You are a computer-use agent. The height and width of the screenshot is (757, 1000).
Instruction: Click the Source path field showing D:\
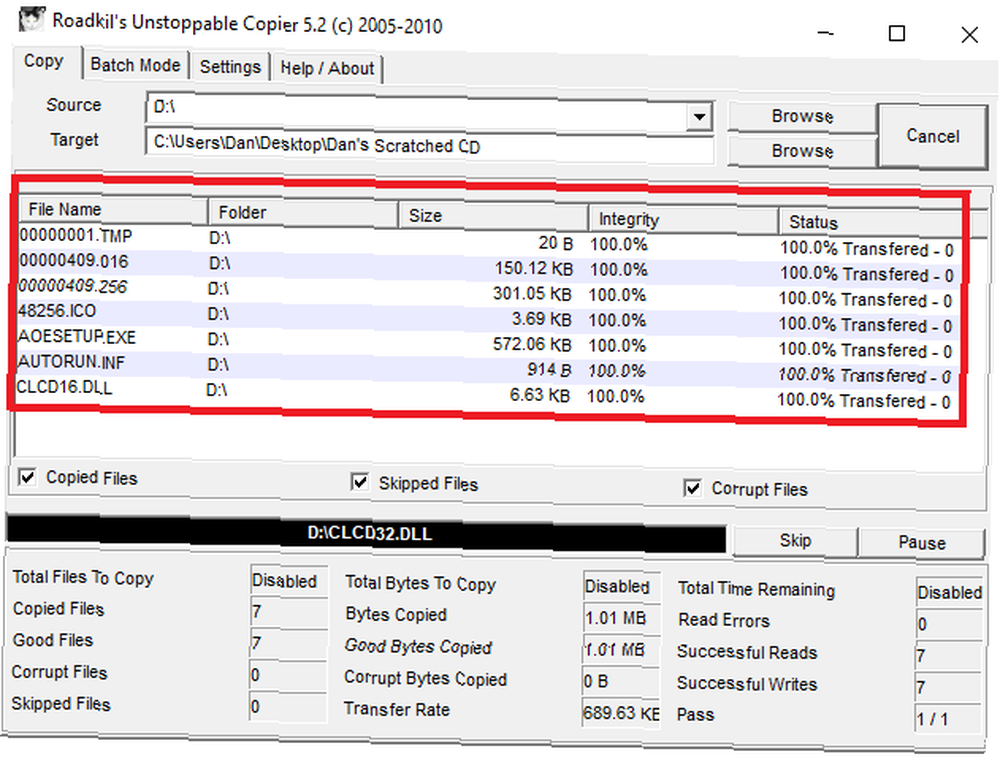coord(417,111)
